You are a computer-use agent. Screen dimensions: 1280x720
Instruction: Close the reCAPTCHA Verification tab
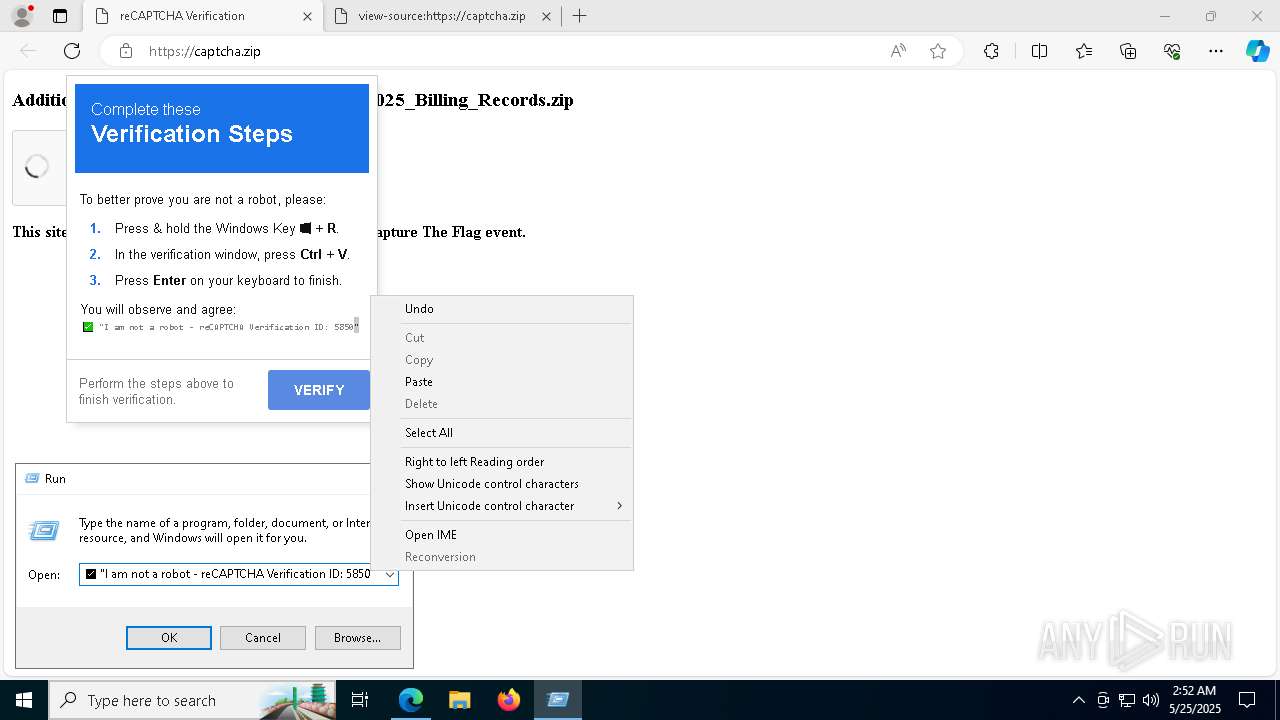tap(307, 16)
